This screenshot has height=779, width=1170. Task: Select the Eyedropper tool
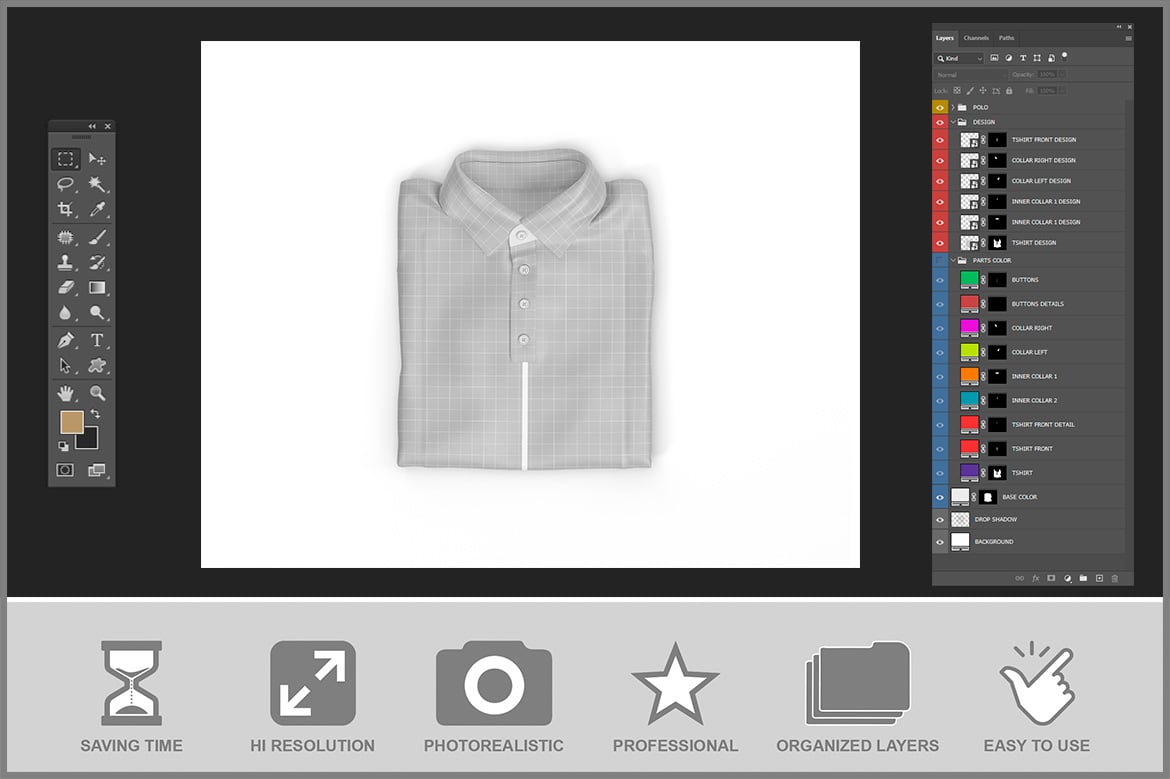pyautogui.click(x=97, y=209)
